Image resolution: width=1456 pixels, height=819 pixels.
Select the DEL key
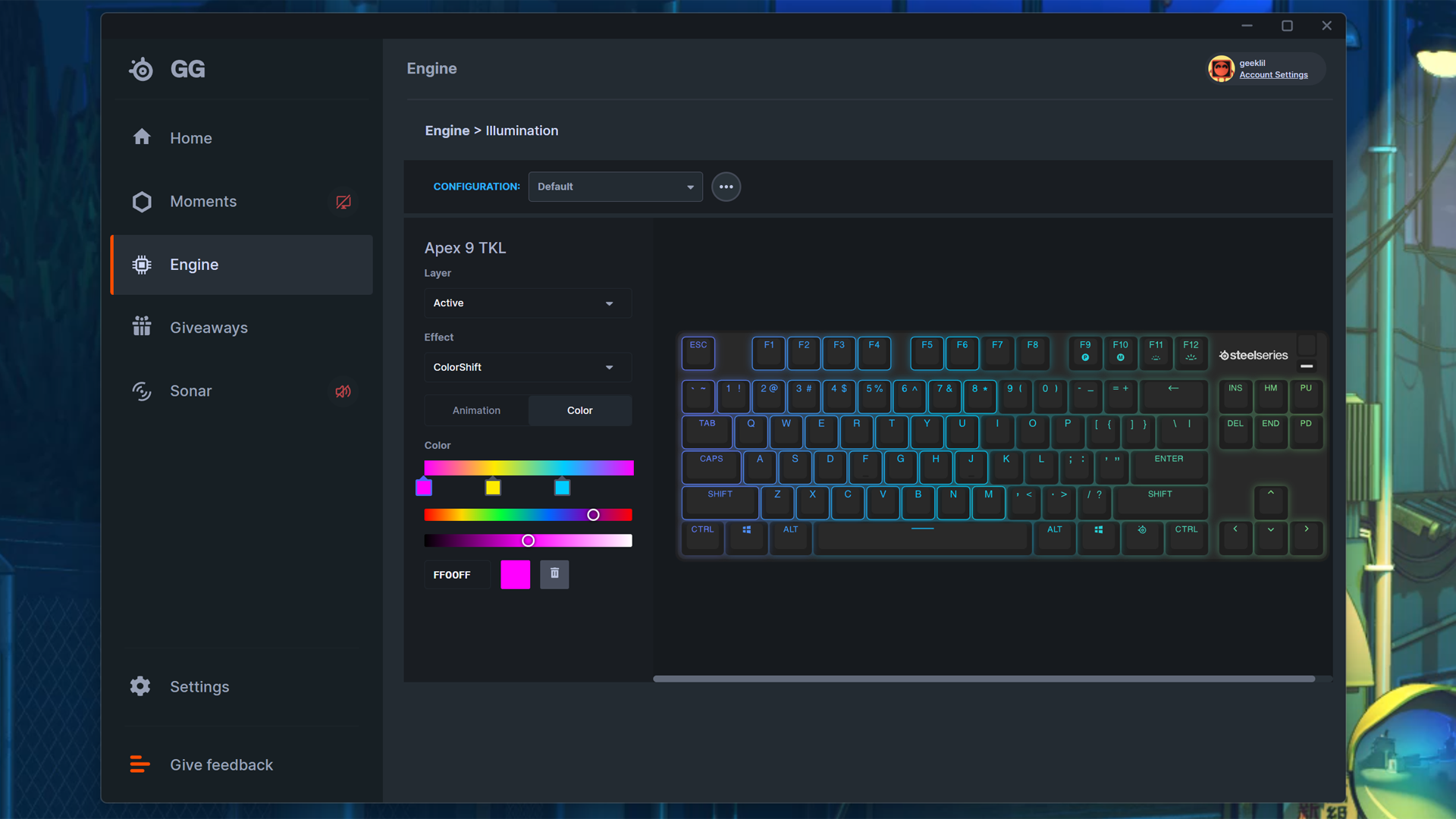point(1235,431)
